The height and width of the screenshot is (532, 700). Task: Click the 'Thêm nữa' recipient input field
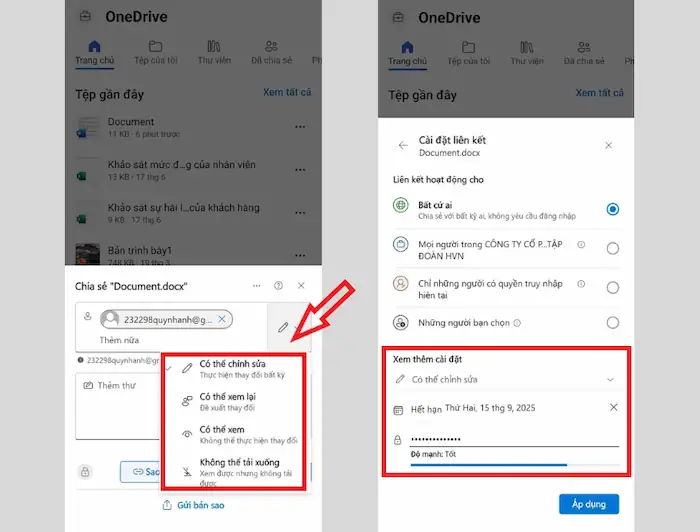119,340
